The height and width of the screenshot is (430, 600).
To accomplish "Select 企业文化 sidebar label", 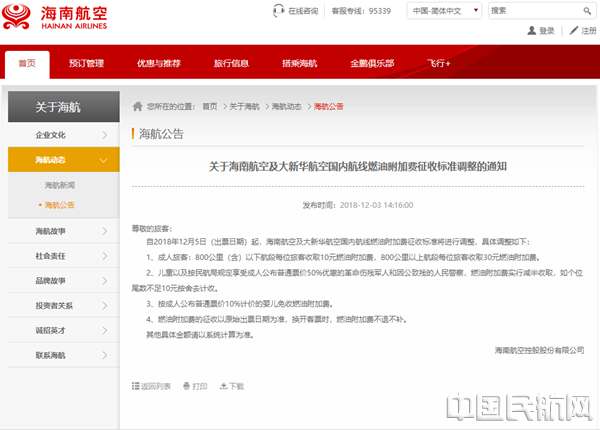I will [51, 135].
